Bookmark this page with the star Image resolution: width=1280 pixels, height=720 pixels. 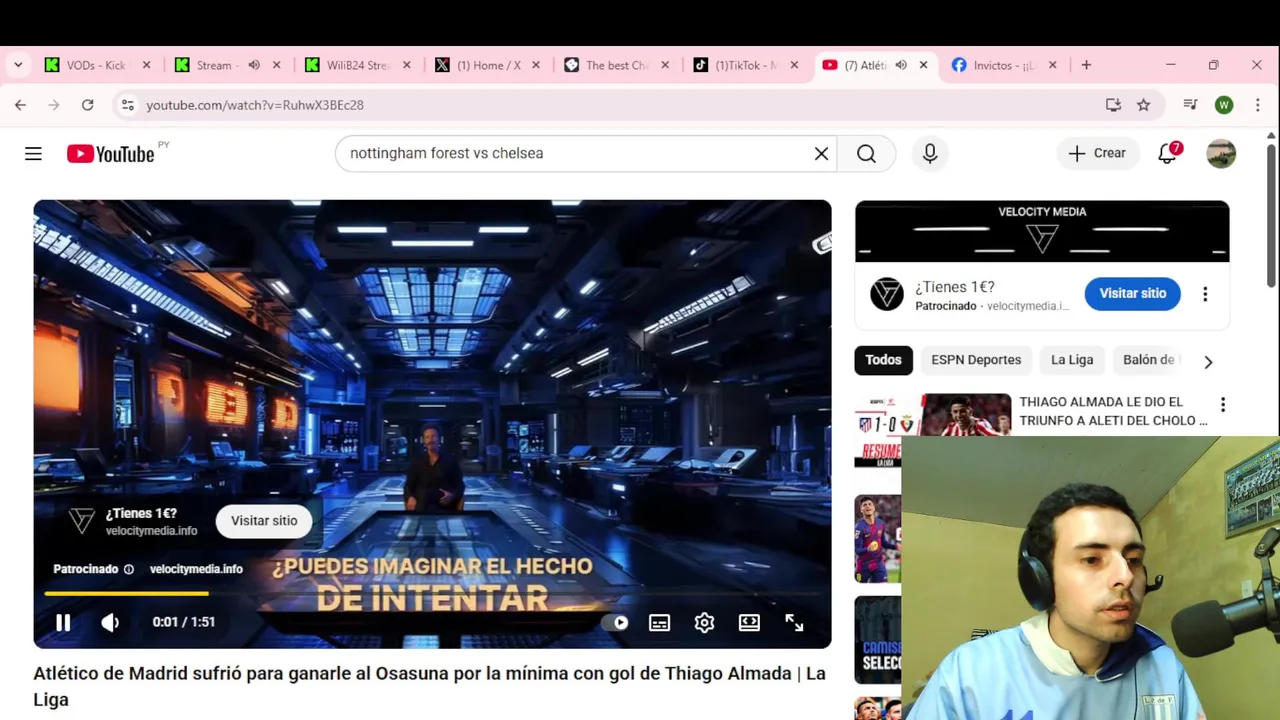click(1144, 105)
